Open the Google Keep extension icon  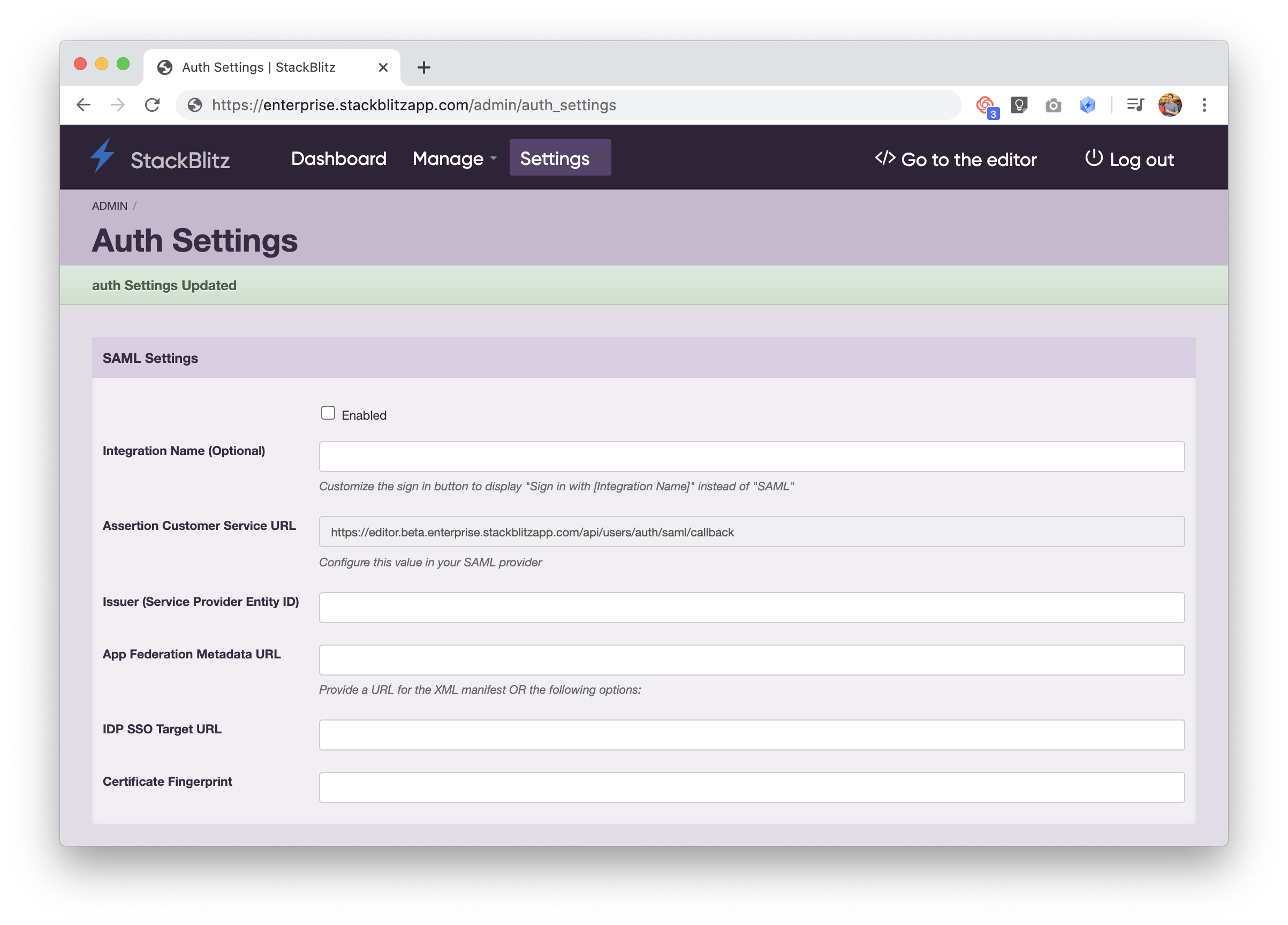pyautogui.click(x=1019, y=104)
